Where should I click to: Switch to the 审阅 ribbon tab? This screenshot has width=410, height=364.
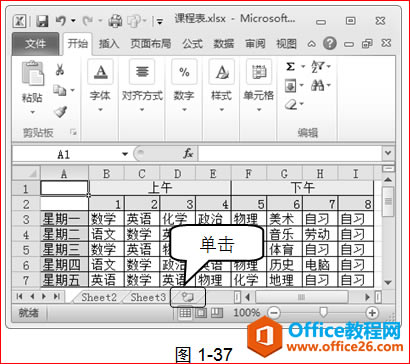tap(255, 44)
